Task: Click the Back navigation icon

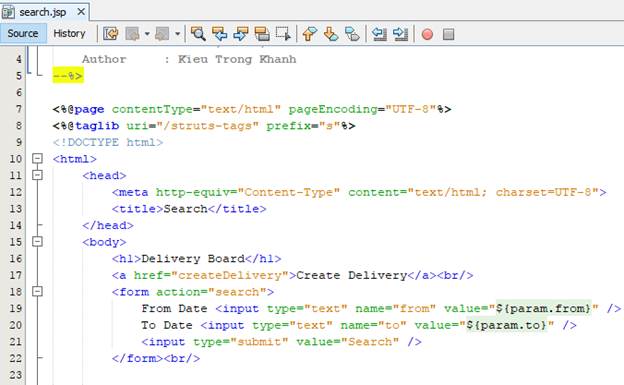Action: tap(132, 34)
